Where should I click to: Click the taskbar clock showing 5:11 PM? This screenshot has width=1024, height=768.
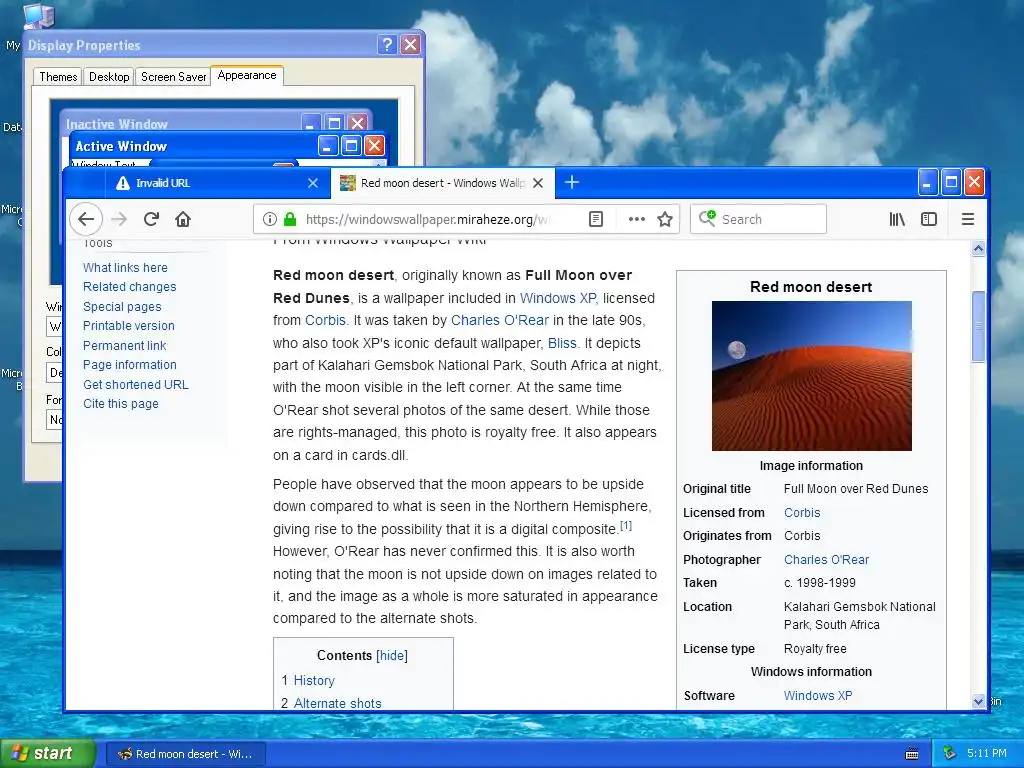(987, 753)
